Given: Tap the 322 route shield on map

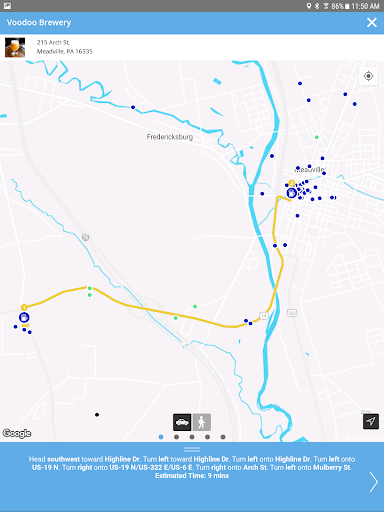Looking at the screenshot, I should 292,313.
